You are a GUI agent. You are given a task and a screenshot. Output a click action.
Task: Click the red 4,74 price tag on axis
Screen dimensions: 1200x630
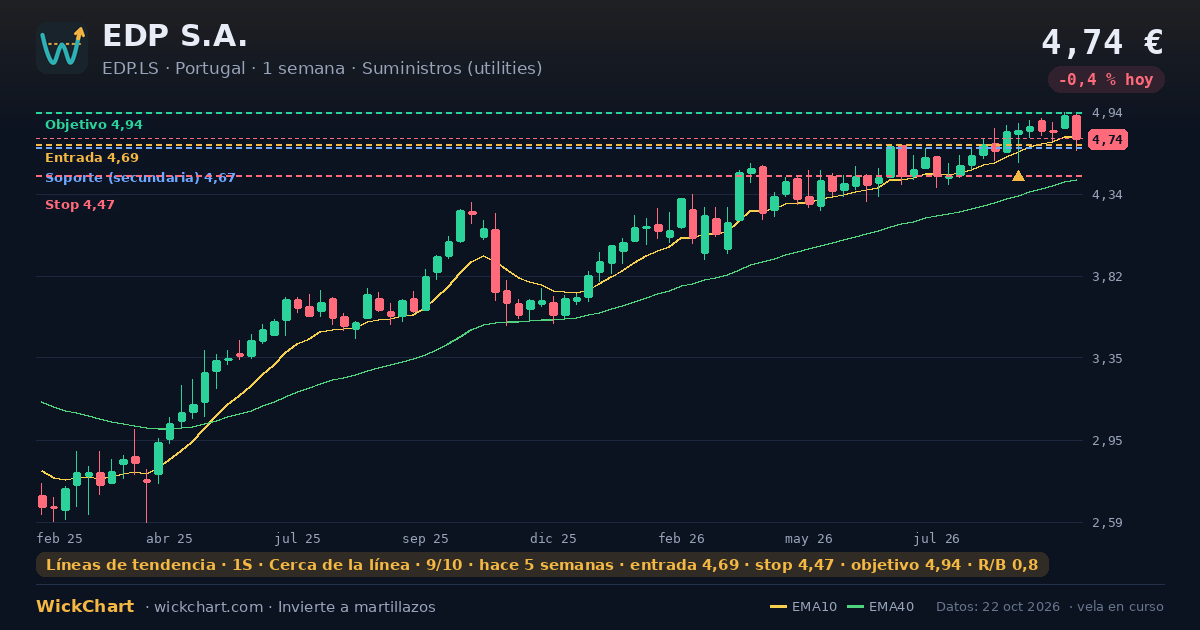point(1107,140)
